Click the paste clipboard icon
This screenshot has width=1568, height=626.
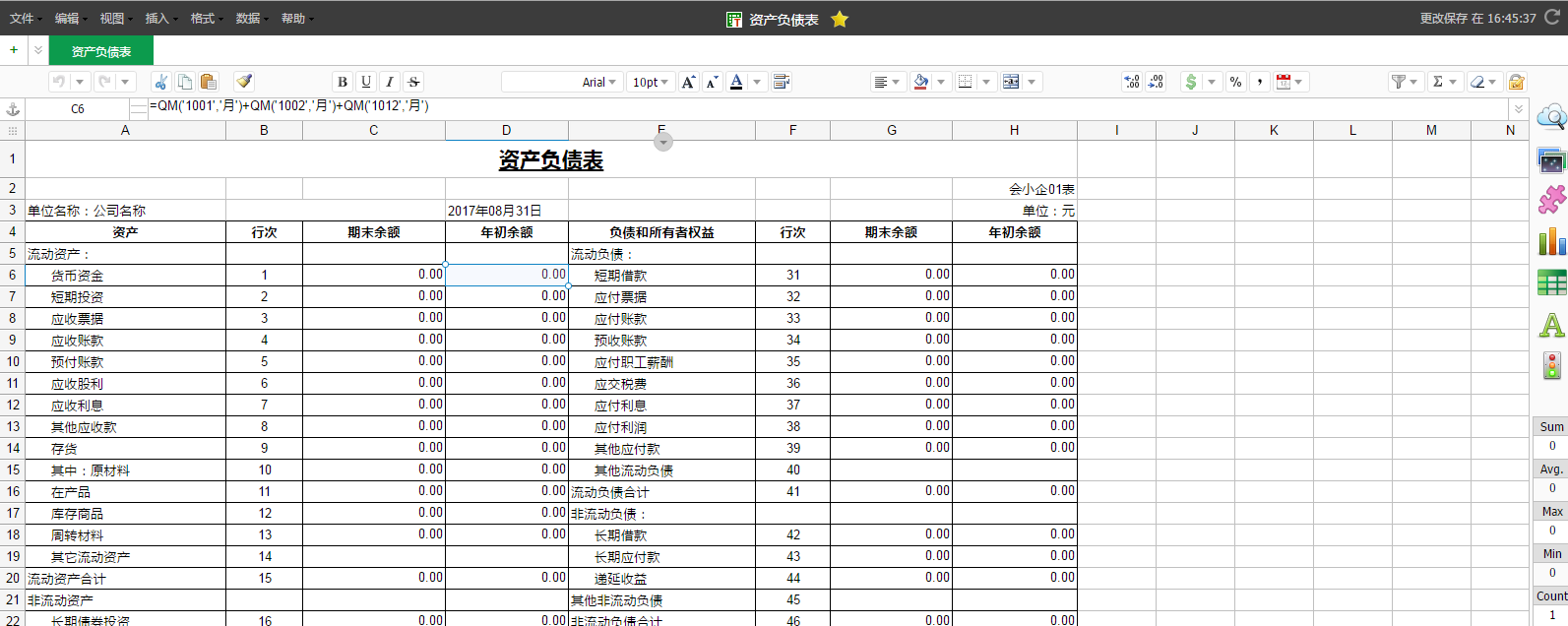click(209, 82)
